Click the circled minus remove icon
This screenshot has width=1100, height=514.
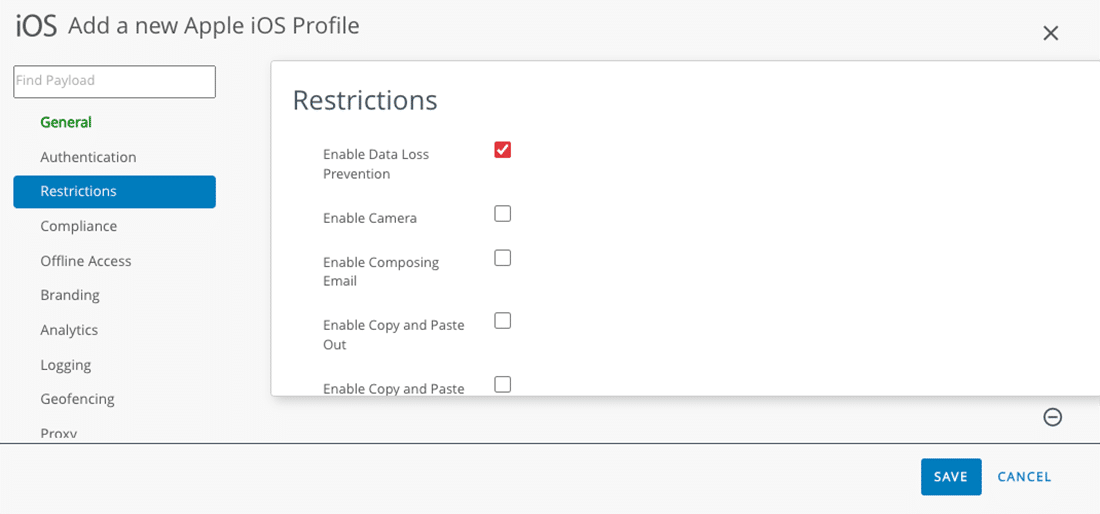coord(1052,417)
